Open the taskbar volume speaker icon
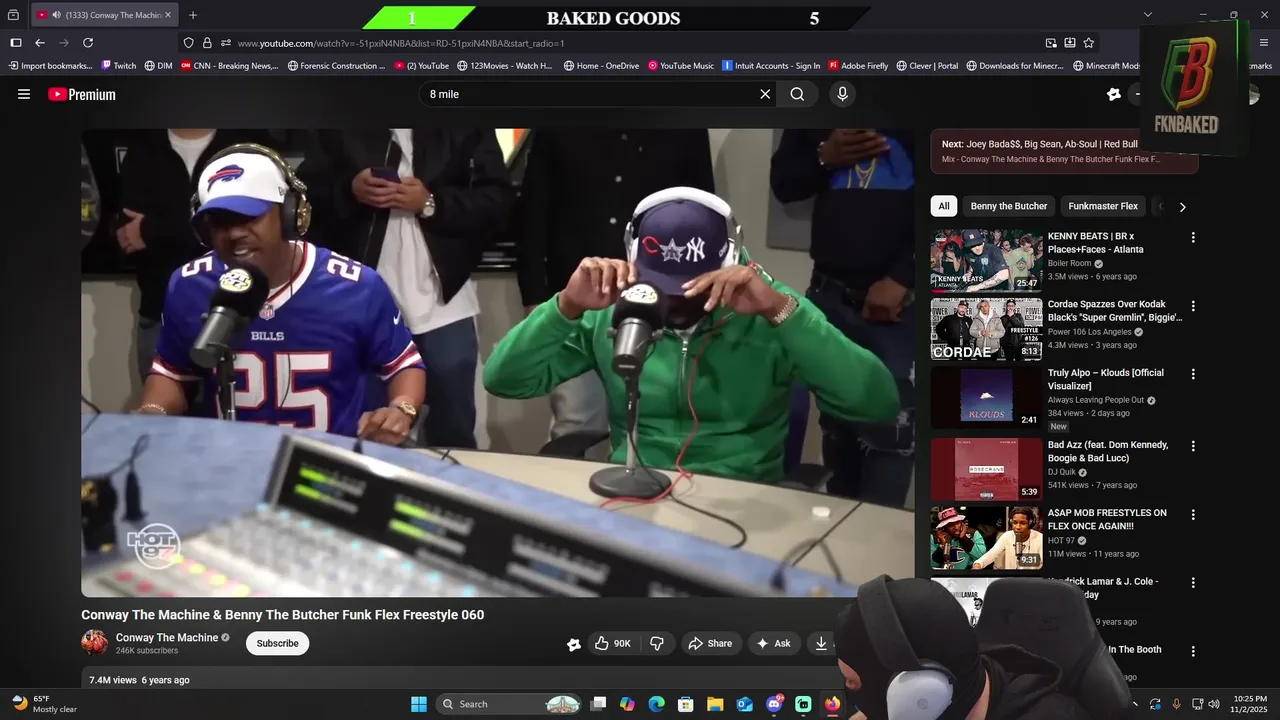This screenshot has width=1280, height=720. tap(1214, 704)
